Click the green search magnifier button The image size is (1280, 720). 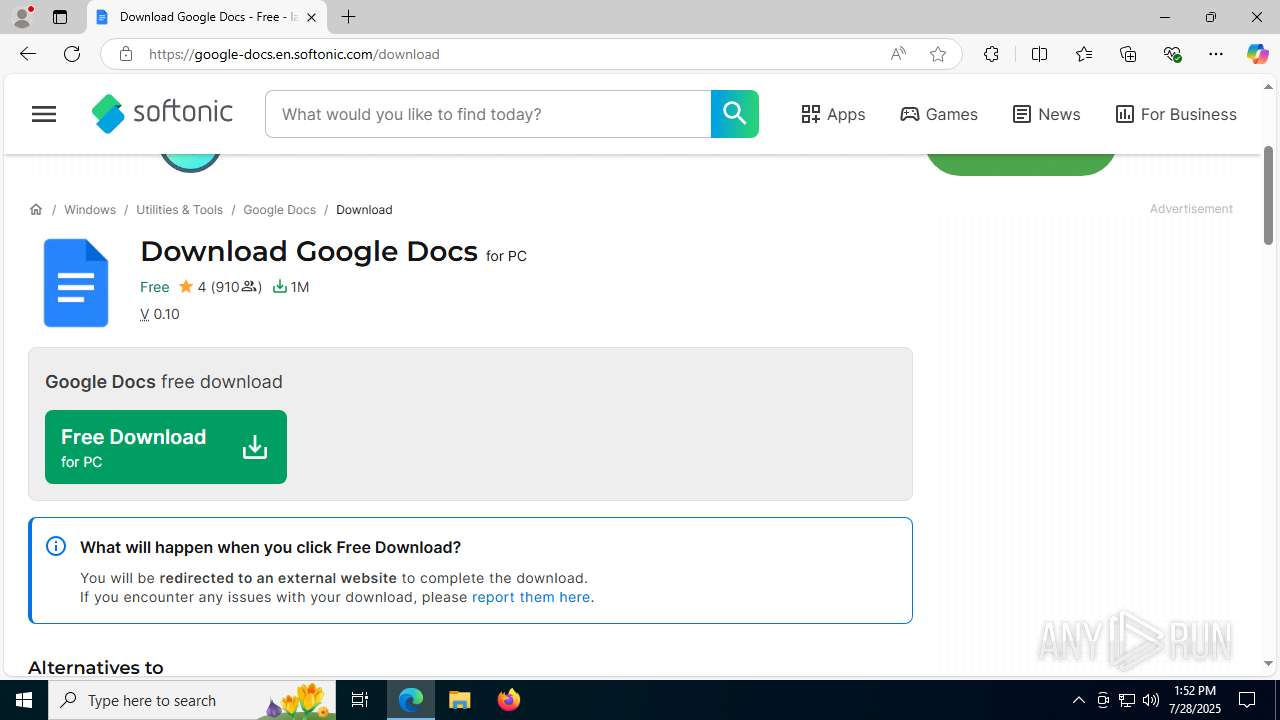pos(734,114)
